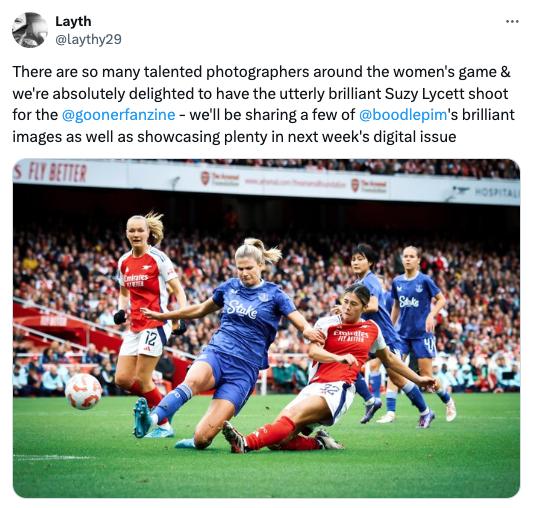The image size is (536, 508).
Task: Open the @boodlepim mention link
Action: click(403, 115)
